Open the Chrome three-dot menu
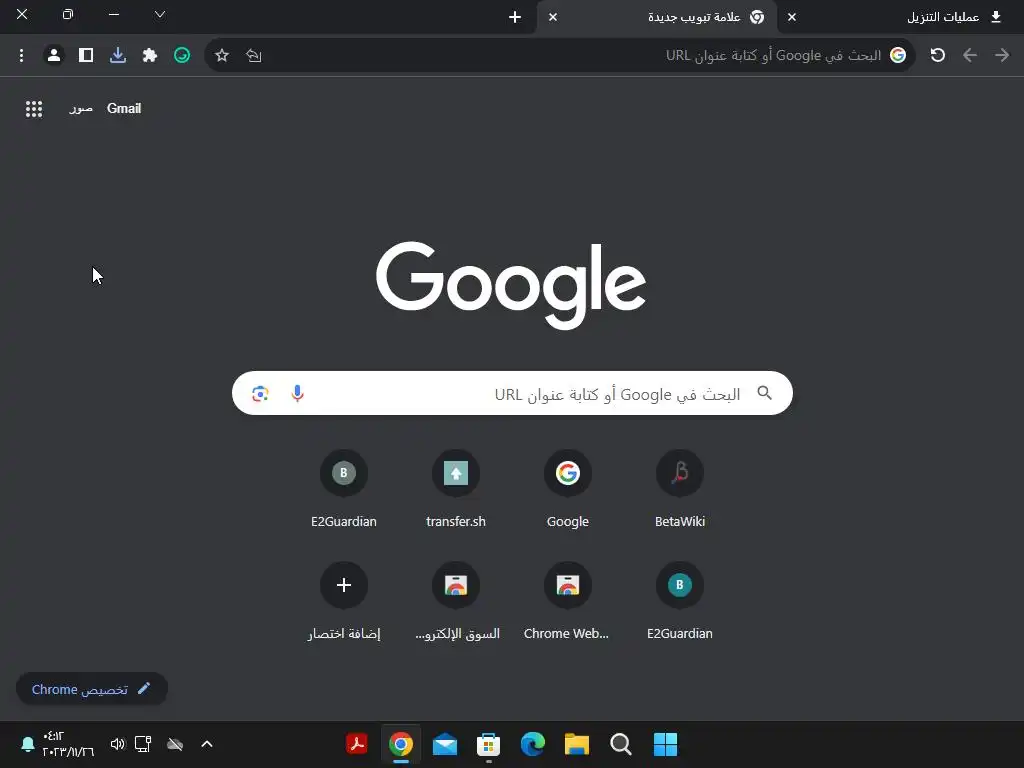This screenshot has width=1024, height=768. pos(22,56)
